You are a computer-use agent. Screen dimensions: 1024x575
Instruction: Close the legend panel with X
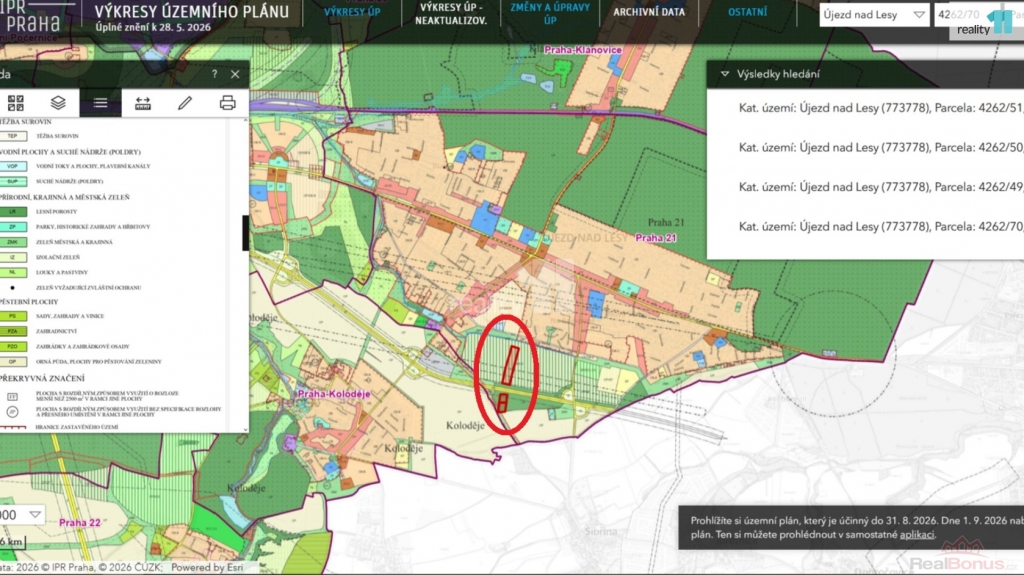(235, 74)
